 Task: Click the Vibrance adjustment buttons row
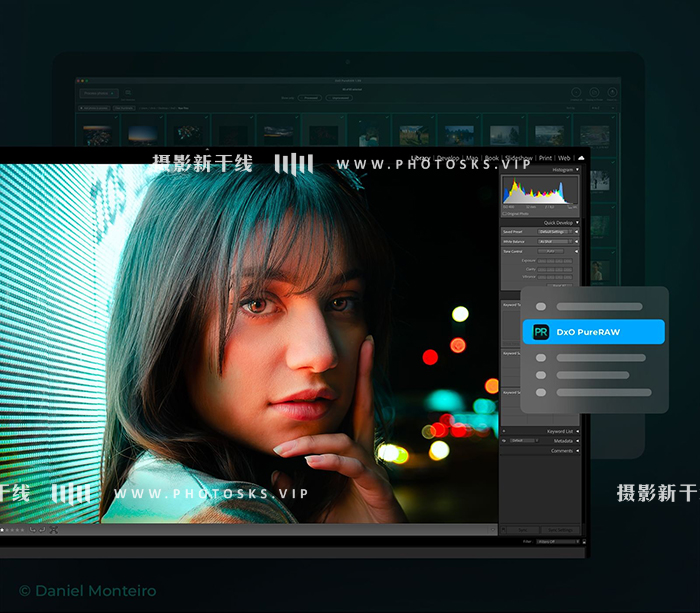[555, 277]
